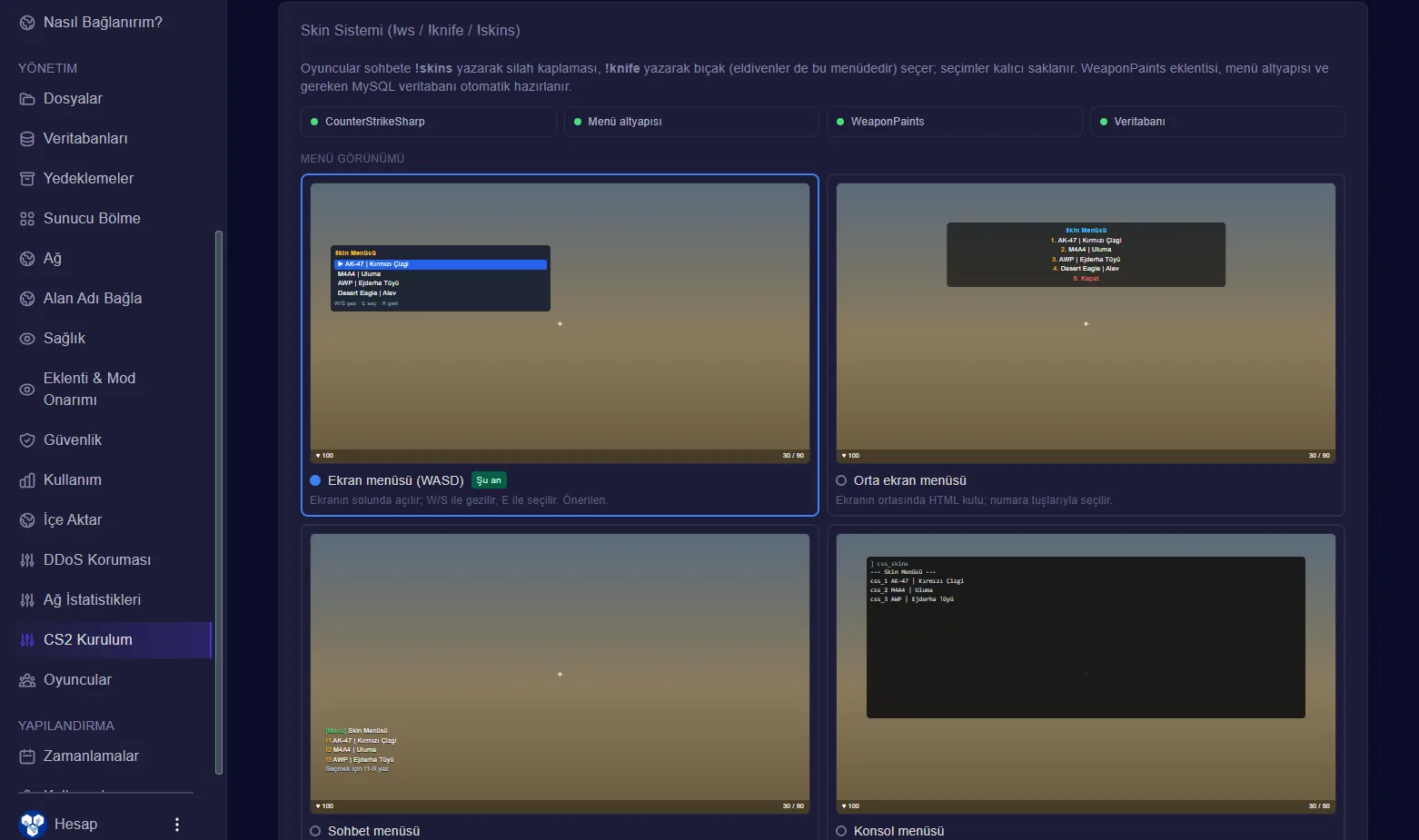Image resolution: width=1419 pixels, height=840 pixels.
Task: Click the Konsol menüsü preview image
Action: coord(1086,674)
